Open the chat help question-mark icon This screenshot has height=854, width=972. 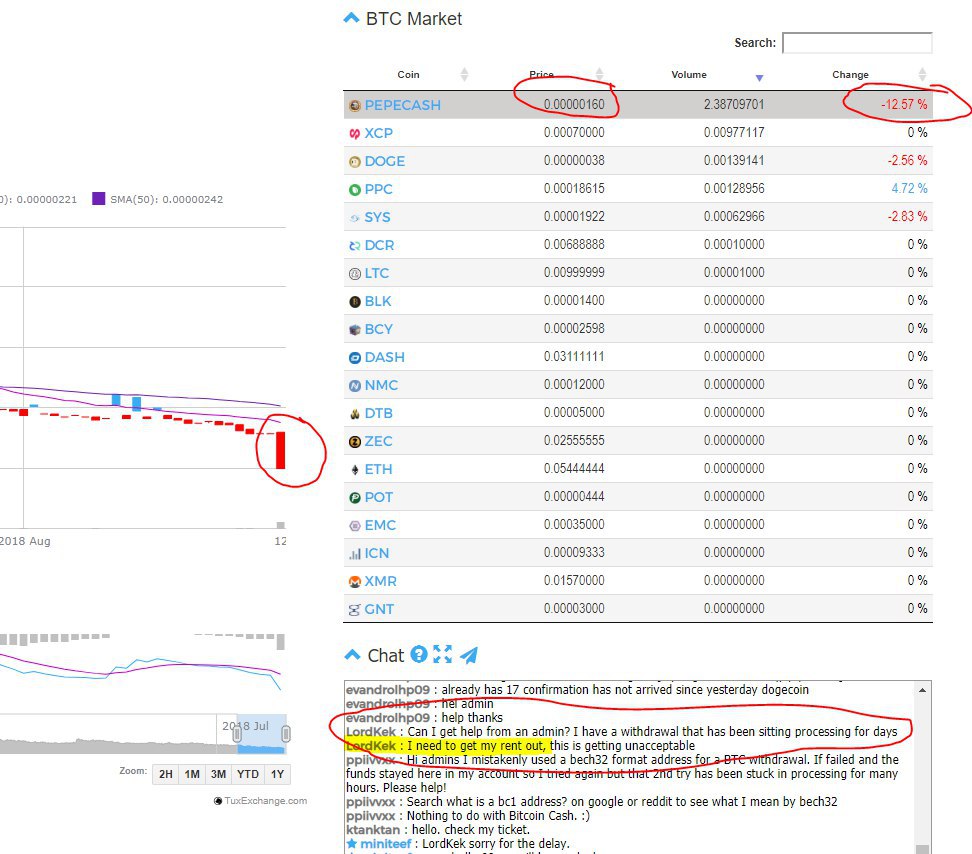coord(419,654)
